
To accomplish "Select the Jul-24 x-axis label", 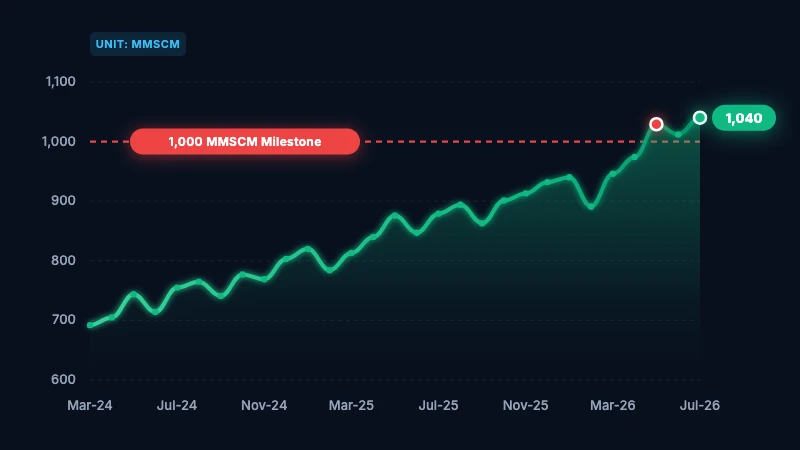I will 177,406.
